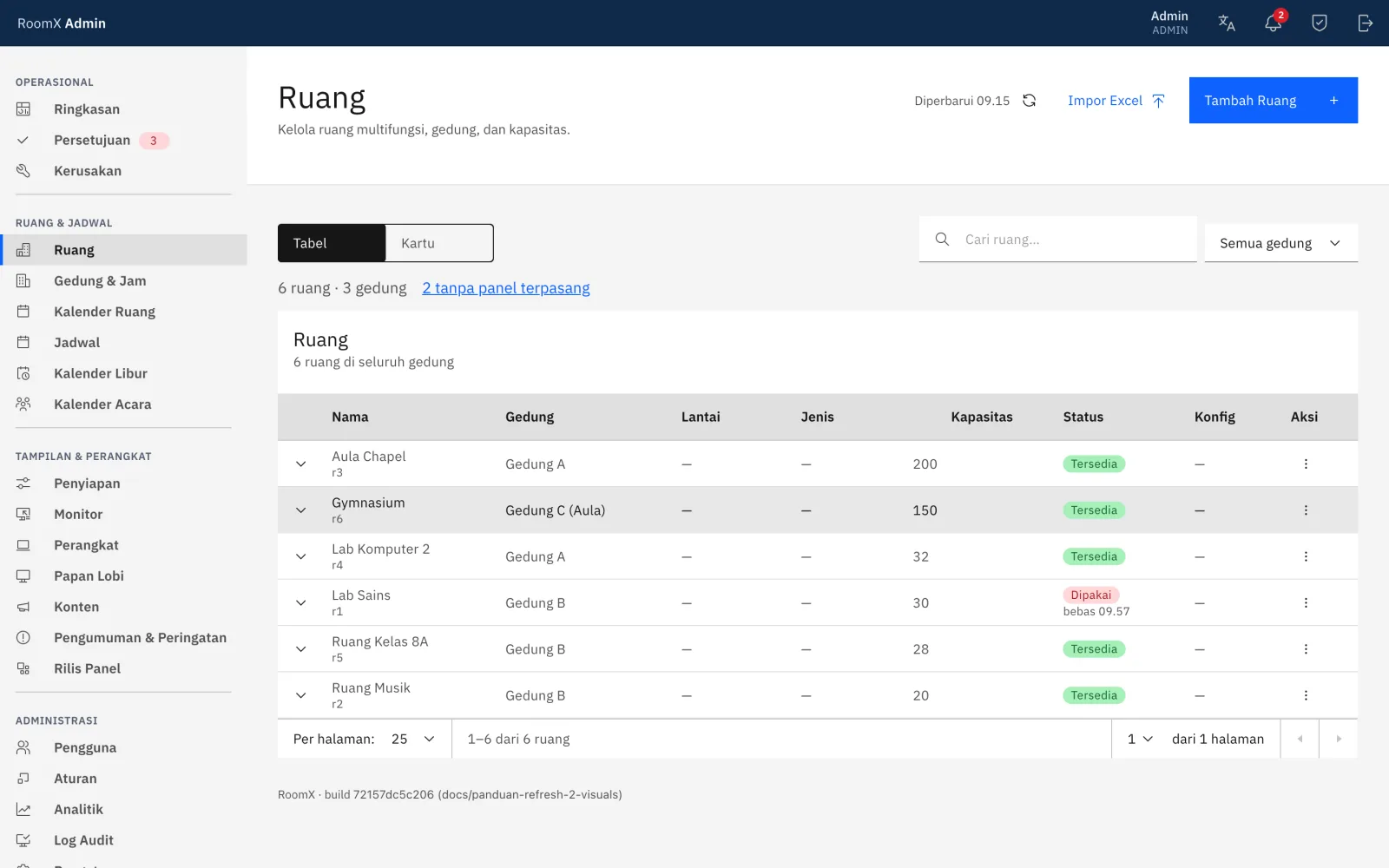Switch to Tabel view
The width and height of the screenshot is (1389, 868).
pyautogui.click(x=332, y=243)
